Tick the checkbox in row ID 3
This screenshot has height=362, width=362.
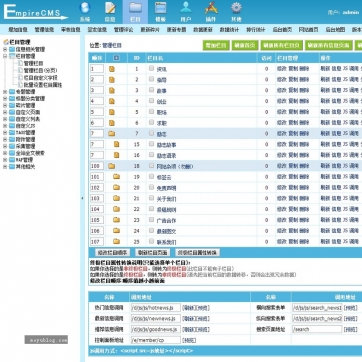point(151,90)
